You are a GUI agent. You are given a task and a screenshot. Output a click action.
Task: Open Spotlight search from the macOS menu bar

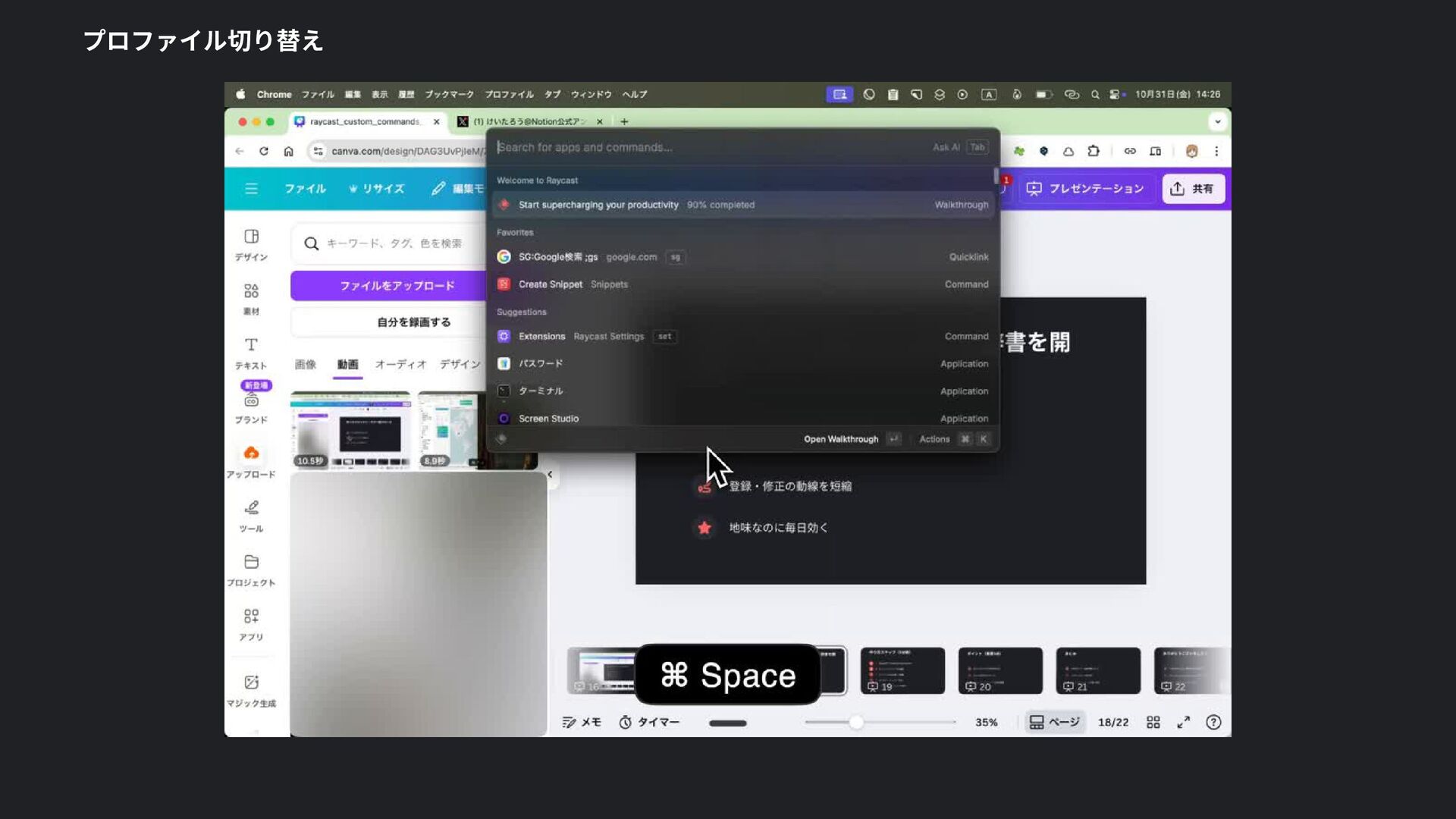coord(1094,95)
